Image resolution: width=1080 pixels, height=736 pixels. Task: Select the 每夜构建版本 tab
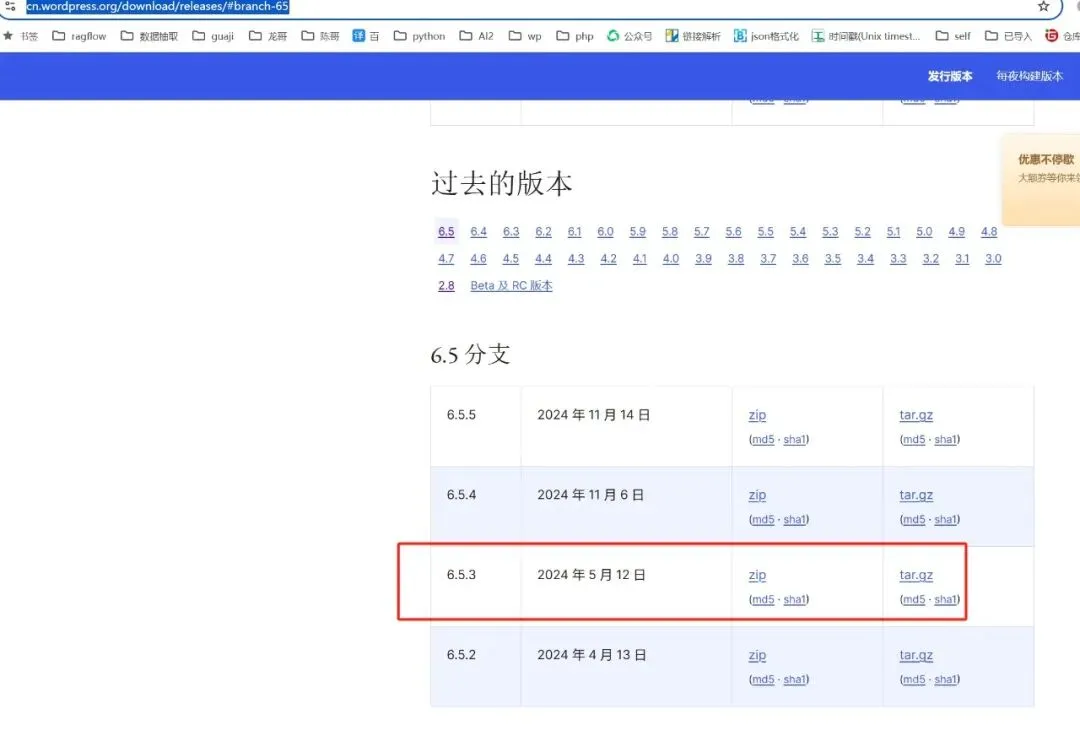point(1030,76)
